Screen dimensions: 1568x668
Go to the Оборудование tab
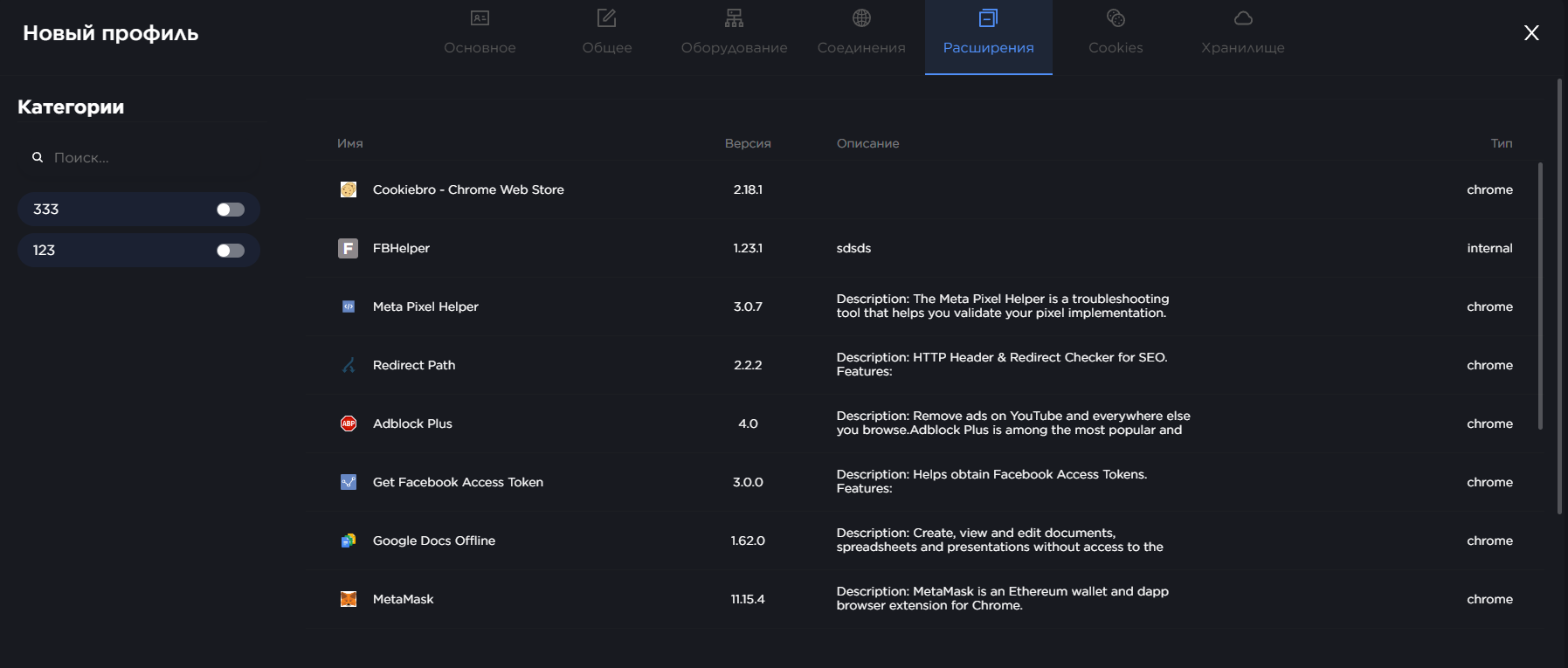[734, 33]
